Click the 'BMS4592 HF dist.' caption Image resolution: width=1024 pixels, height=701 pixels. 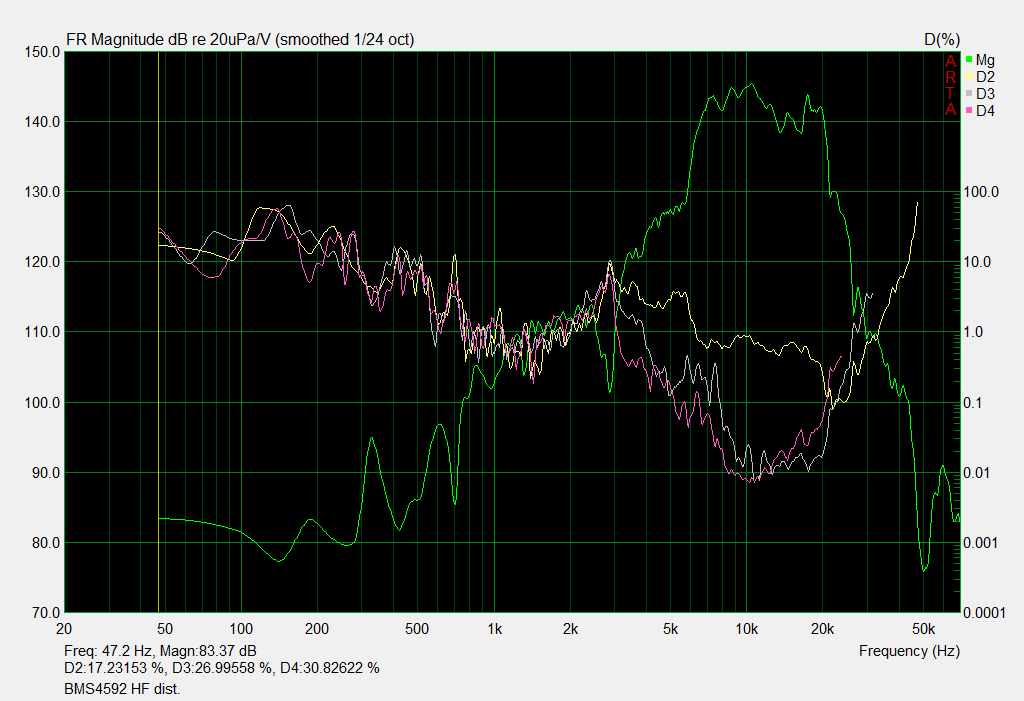click(122, 689)
